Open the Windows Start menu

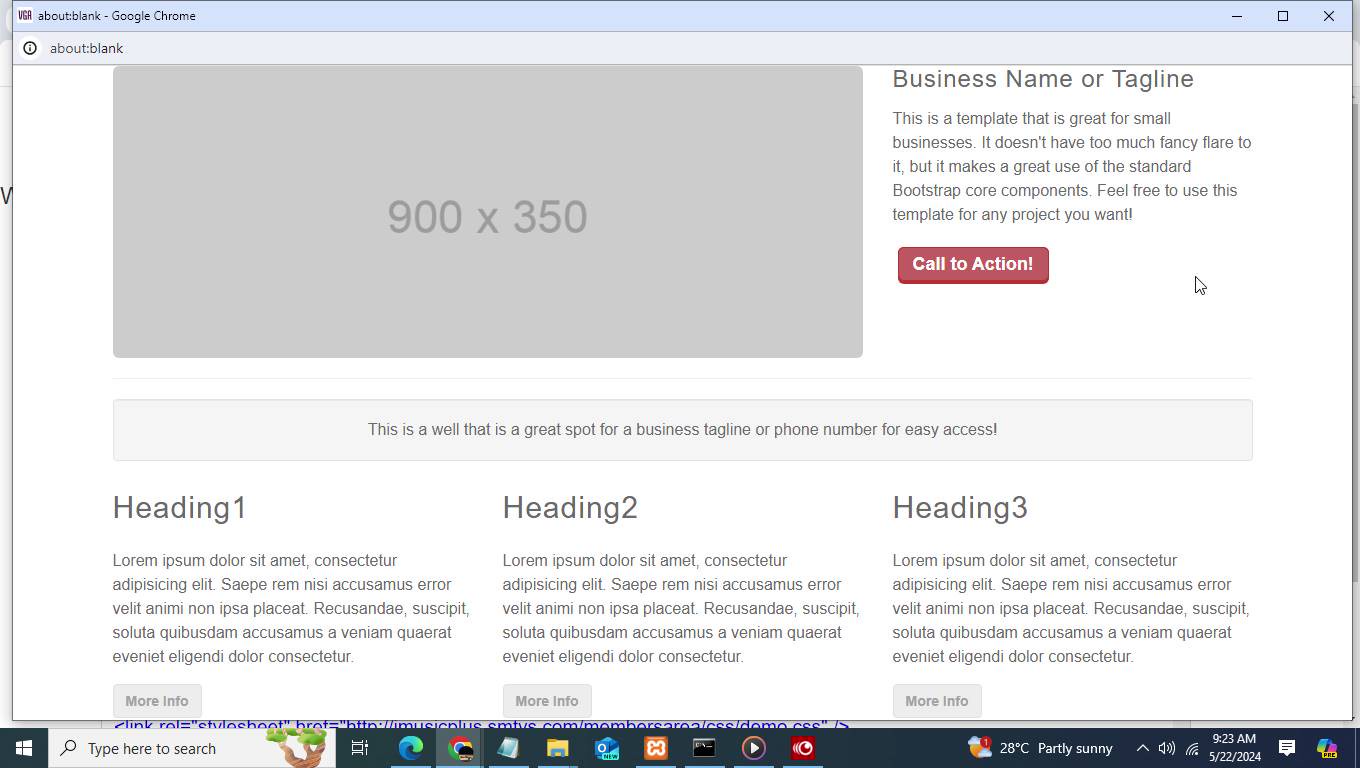[24, 748]
